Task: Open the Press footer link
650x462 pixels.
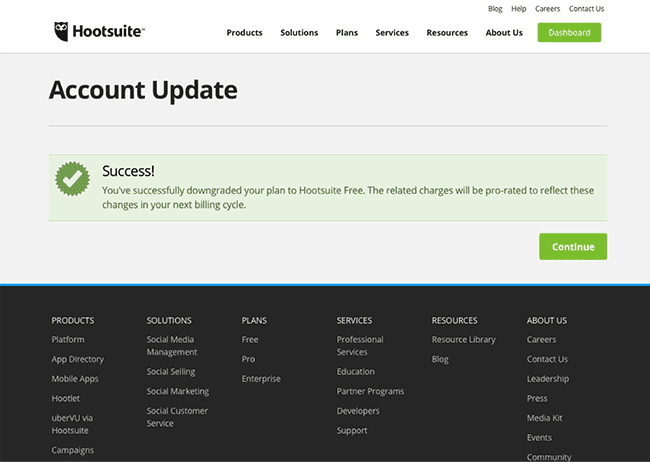Action: (537, 398)
